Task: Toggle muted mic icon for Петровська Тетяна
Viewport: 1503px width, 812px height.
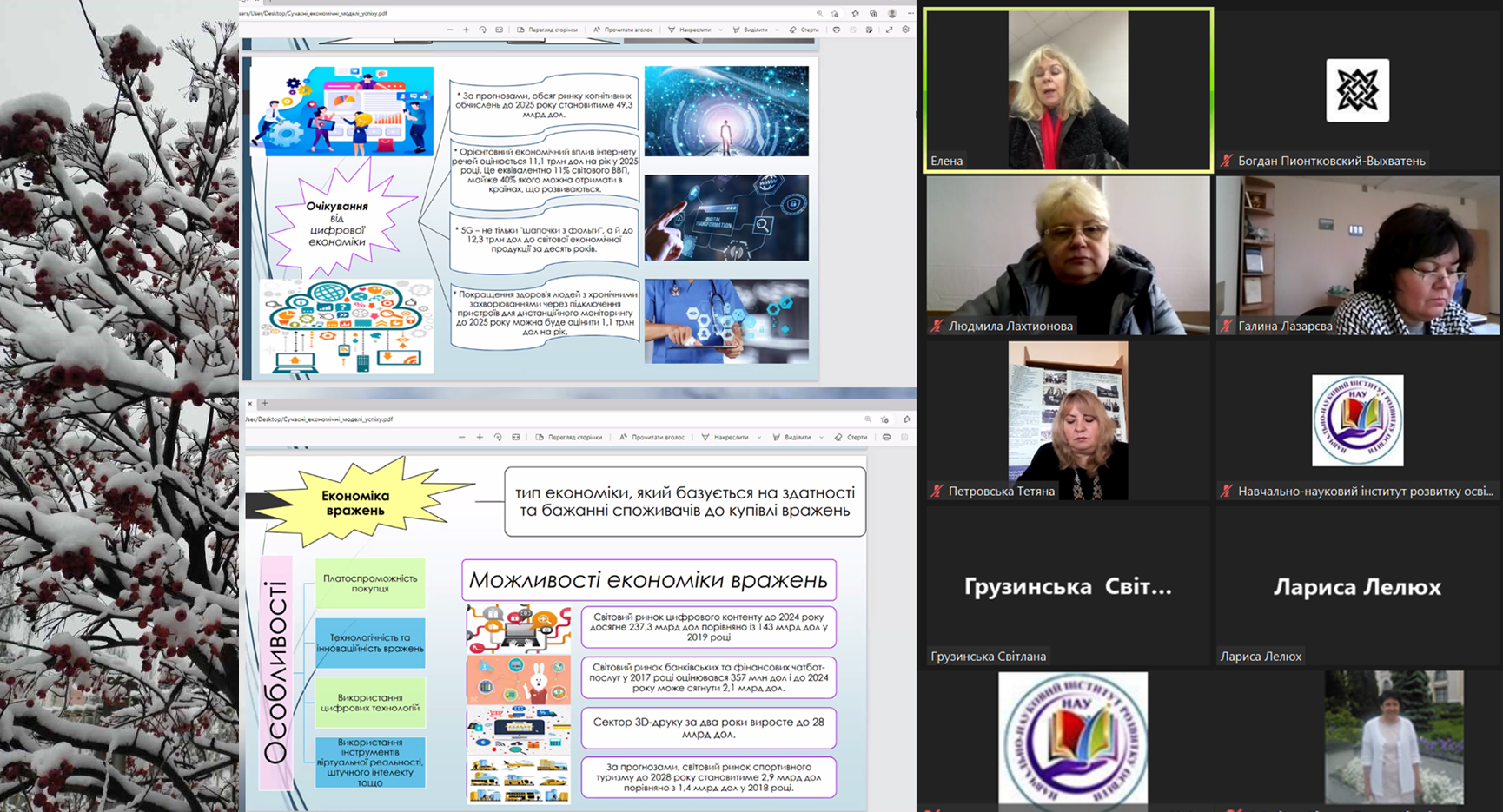Action: (x=937, y=492)
